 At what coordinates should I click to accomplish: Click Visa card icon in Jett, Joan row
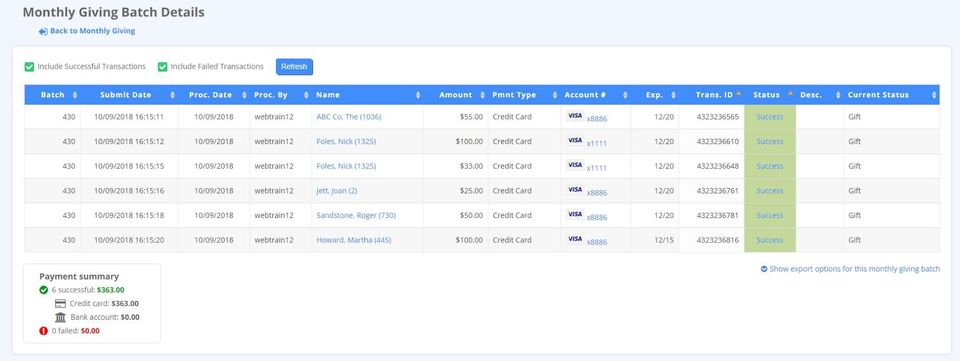point(575,190)
